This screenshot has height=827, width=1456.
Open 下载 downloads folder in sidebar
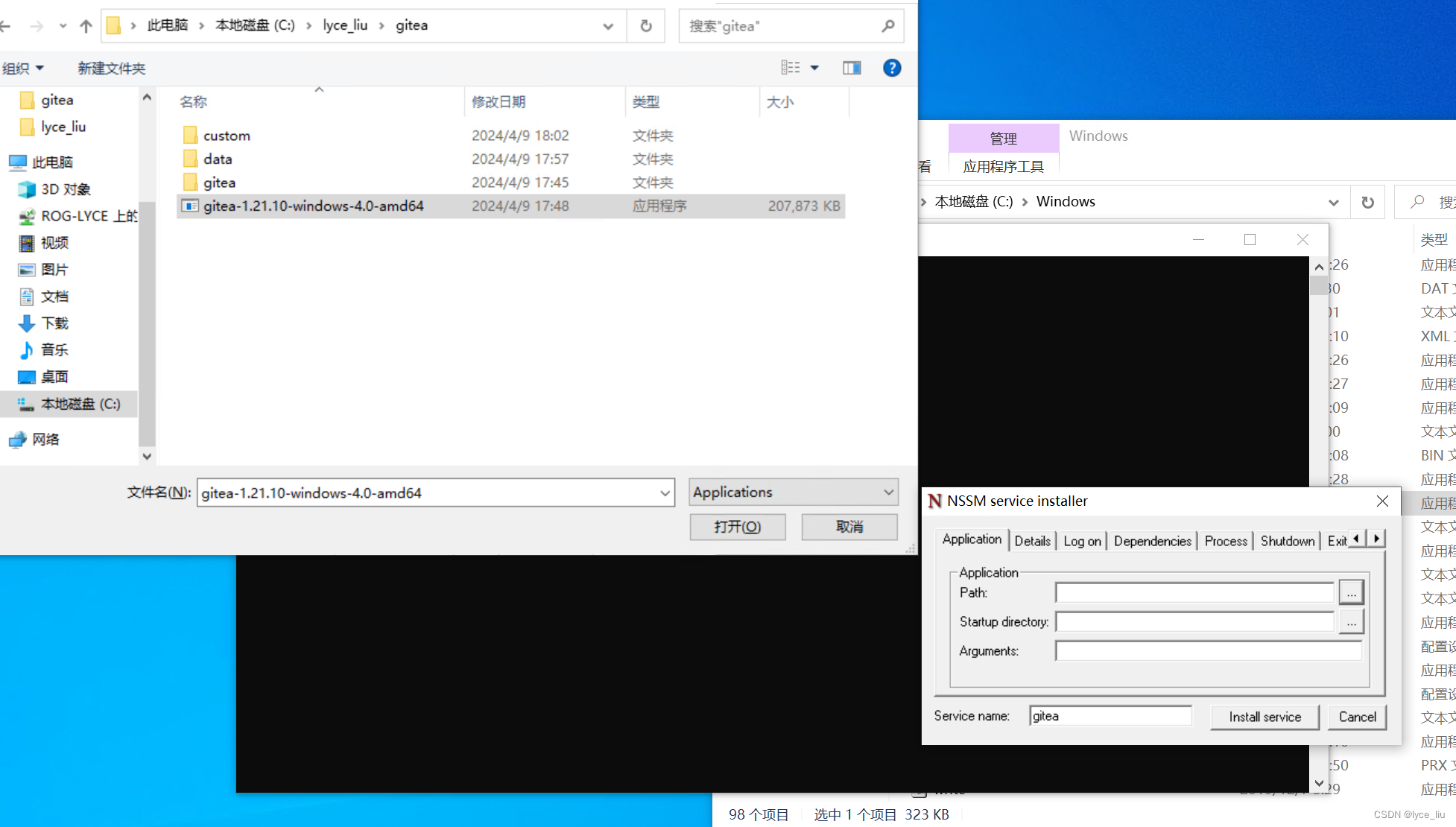(54, 323)
